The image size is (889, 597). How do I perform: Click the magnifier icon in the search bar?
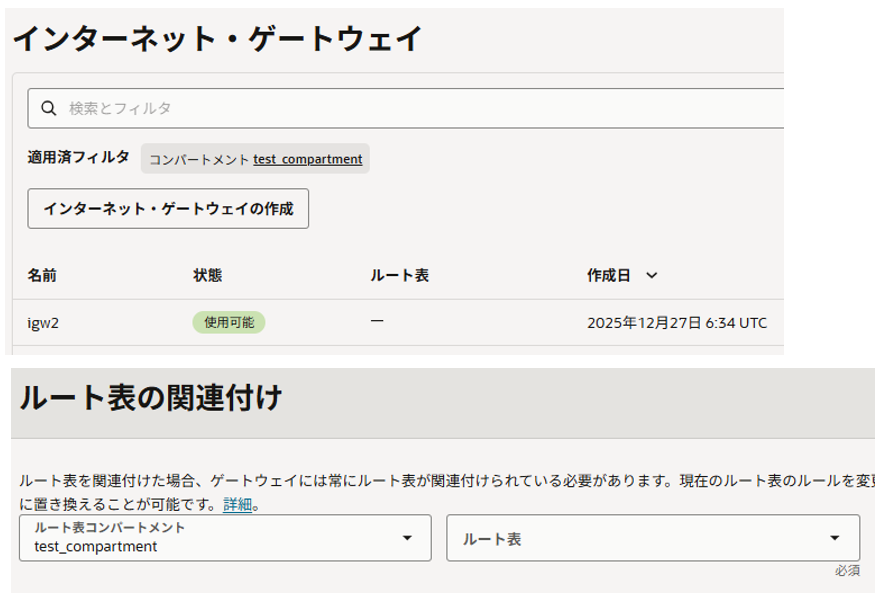48,108
